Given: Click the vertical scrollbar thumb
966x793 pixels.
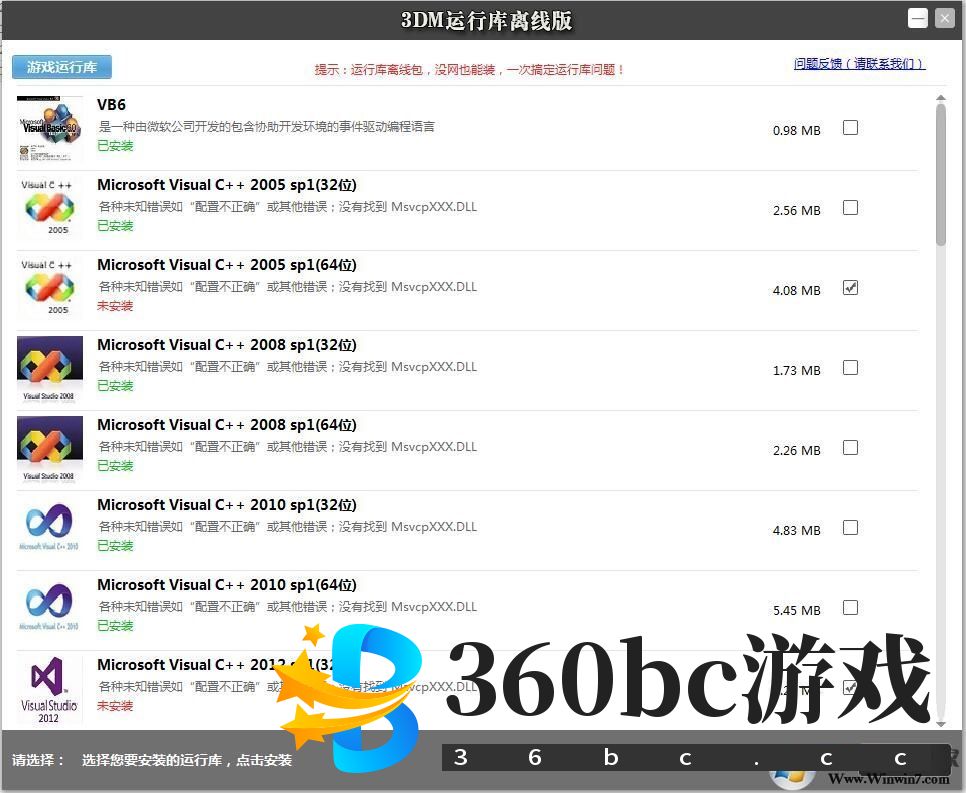Looking at the screenshot, I should point(941,174).
